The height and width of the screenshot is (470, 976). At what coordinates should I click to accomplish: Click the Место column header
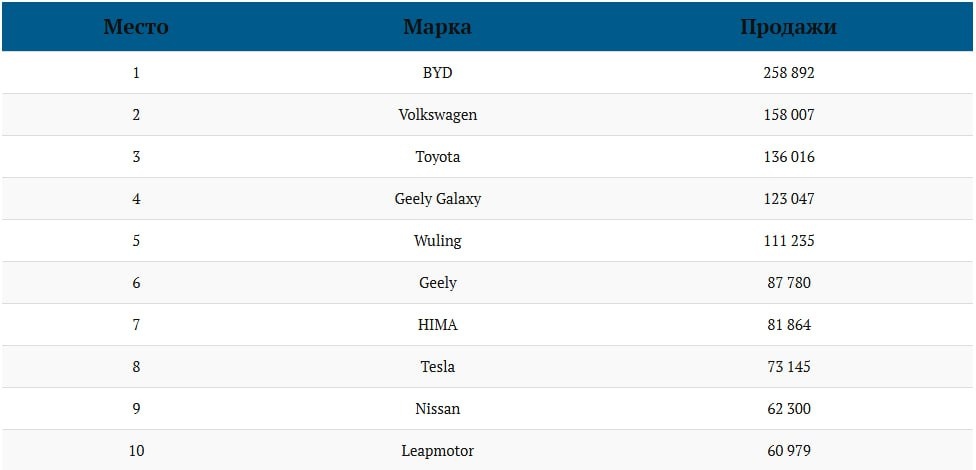click(x=136, y=27)
